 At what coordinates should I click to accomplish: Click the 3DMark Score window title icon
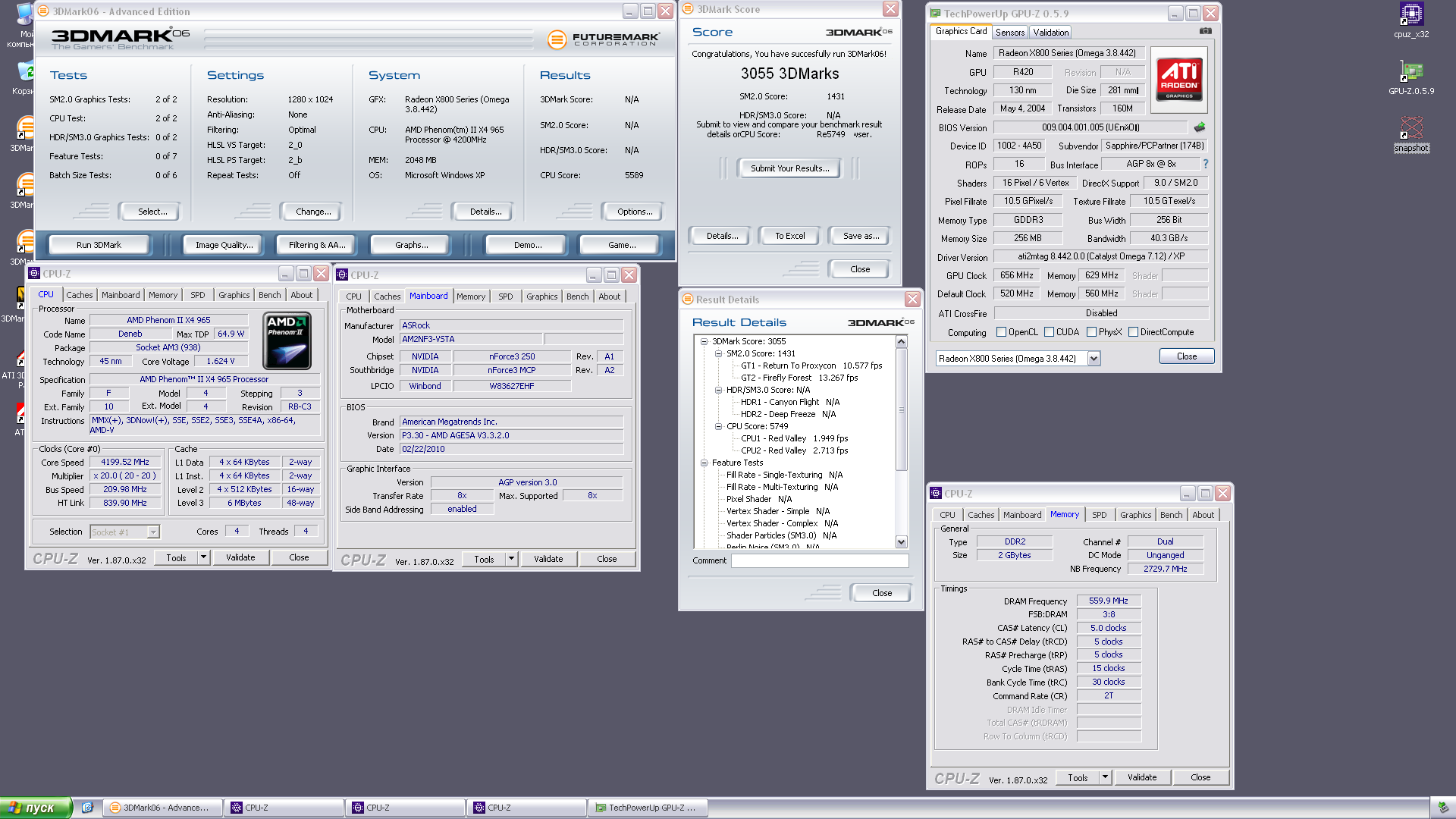pyautogui.click(x=688, y=9)
